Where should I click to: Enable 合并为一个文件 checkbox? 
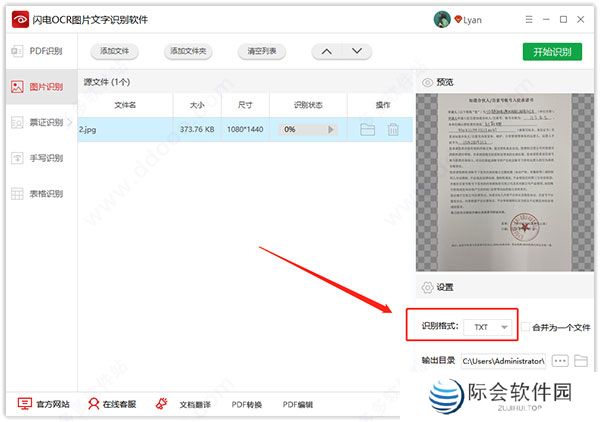tap(526, 327)
